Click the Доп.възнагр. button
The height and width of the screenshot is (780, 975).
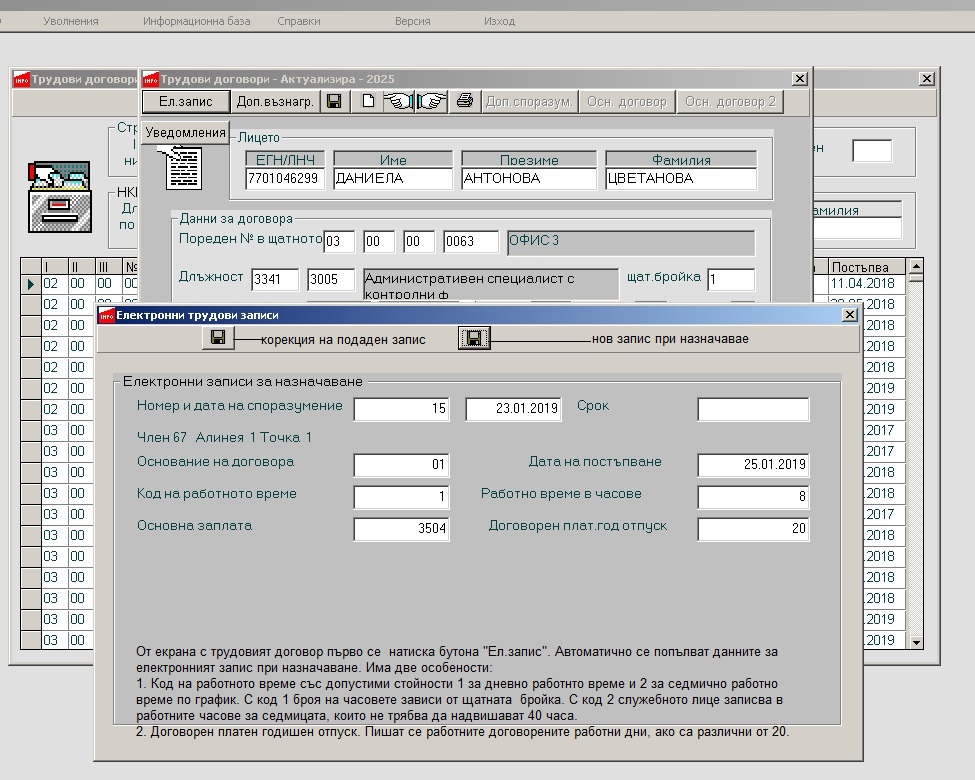(275, 101)
